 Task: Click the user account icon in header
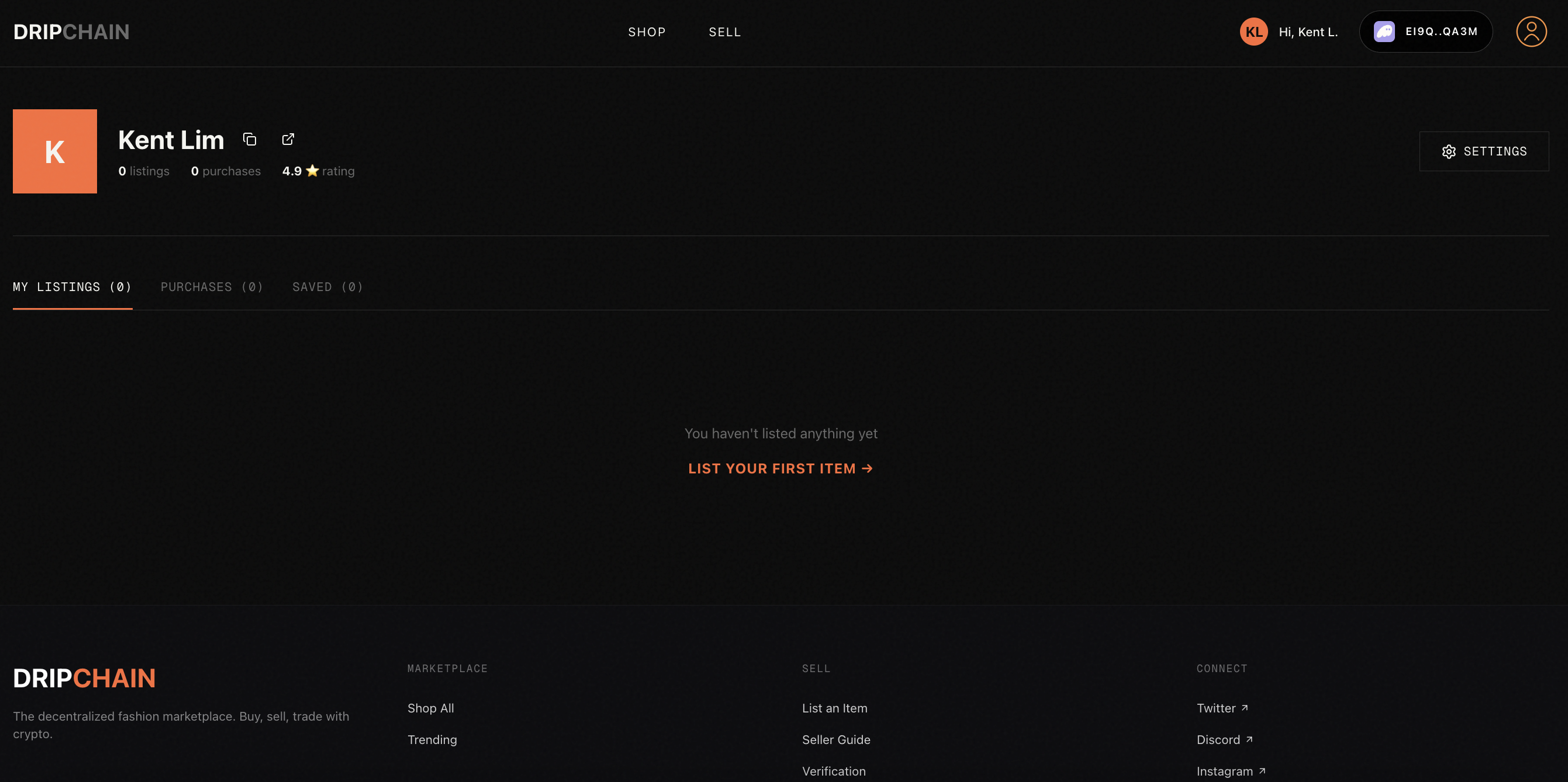(x=1531, y=32)
